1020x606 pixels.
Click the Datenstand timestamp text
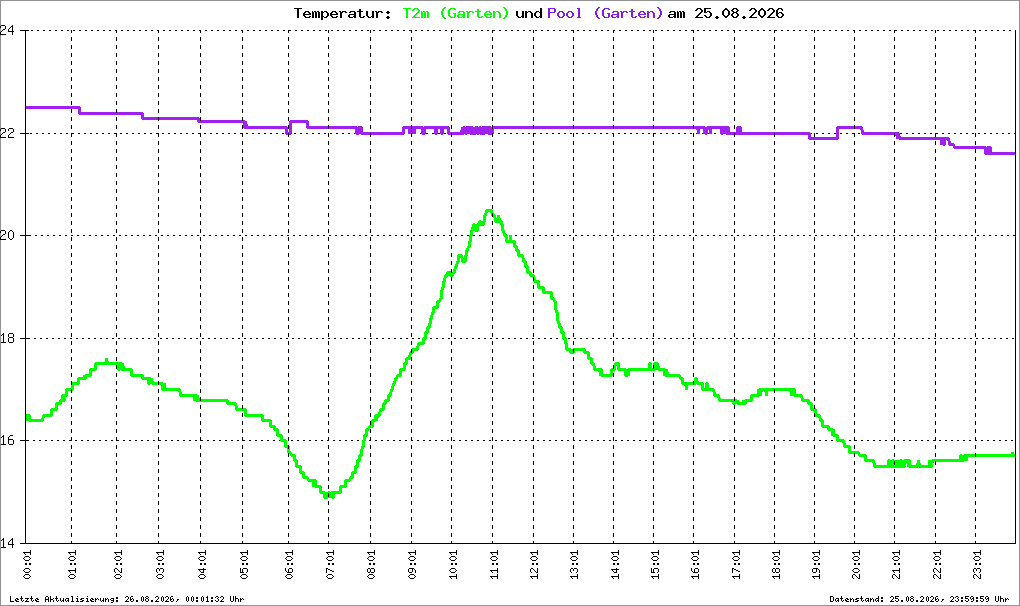[919, 599]
